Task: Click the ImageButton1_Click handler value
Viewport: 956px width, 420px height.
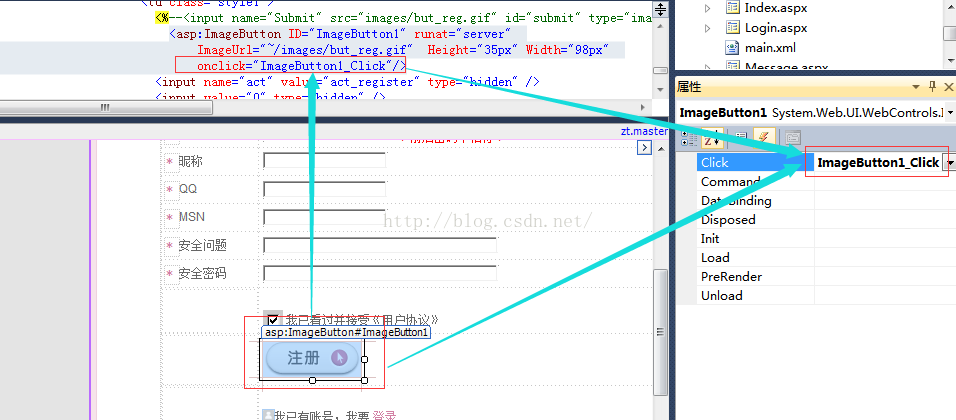Action: click(878, 163)
